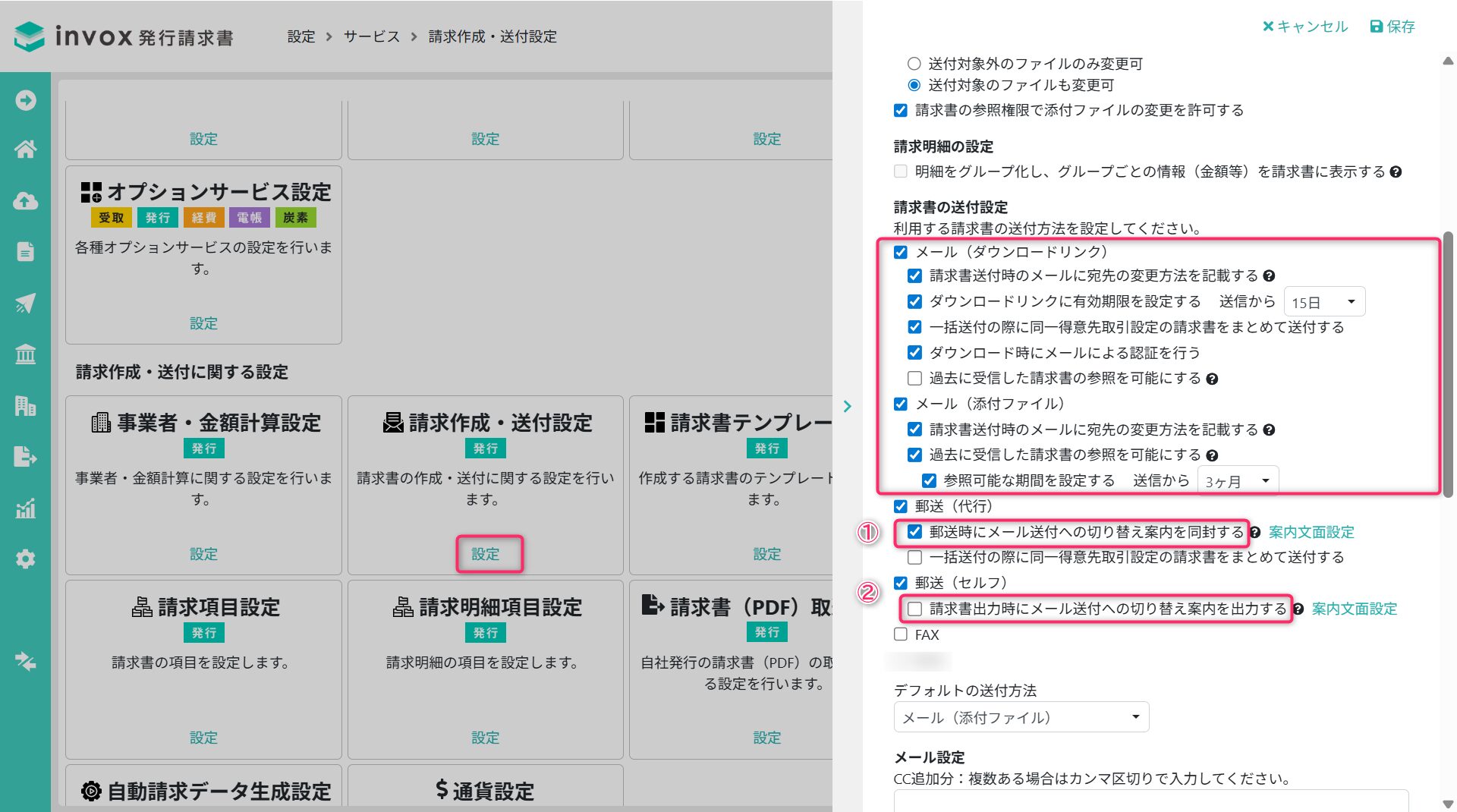Click the panel scrollbar down arrow
This screenshot has height=812, width=1457.
(x=1448, y=804)
